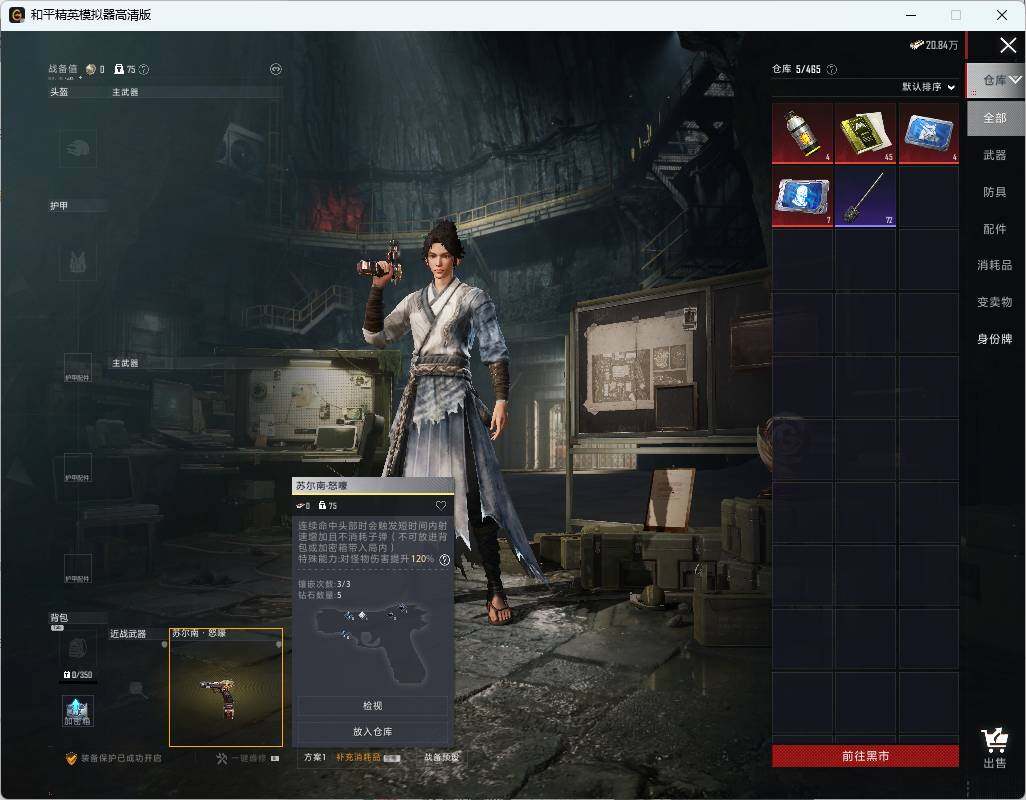Click the 装备保护已成功开启 shield icon
This screenshot has width=1026, height=800.
(71, 758)
